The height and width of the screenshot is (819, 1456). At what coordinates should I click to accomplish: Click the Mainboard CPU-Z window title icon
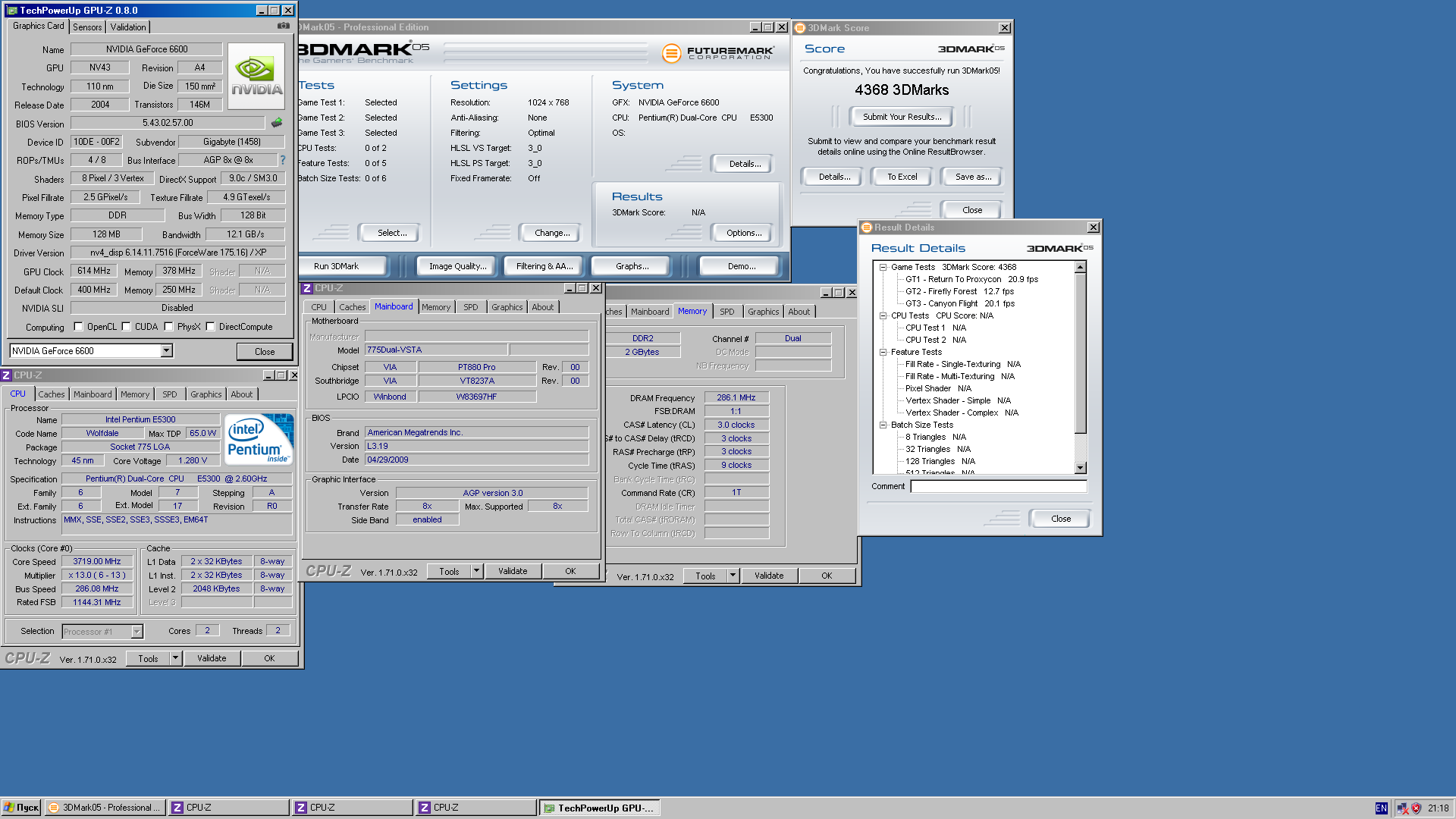(307, 288)
